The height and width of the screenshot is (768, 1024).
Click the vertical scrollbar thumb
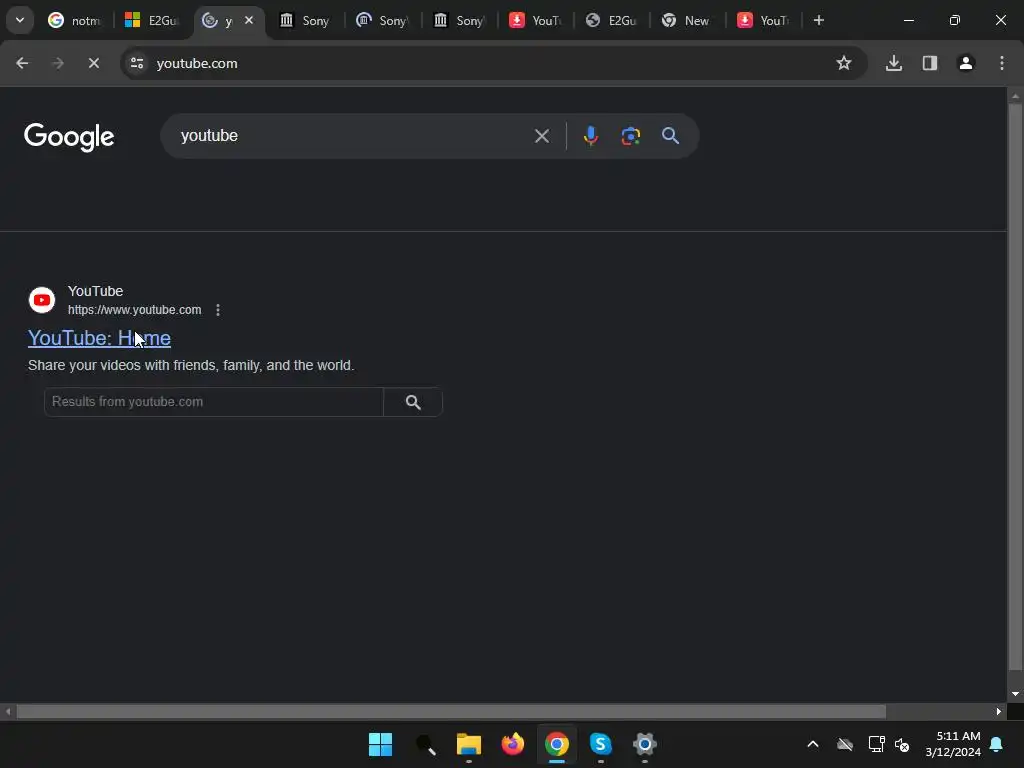click(x=1015, y=385)
